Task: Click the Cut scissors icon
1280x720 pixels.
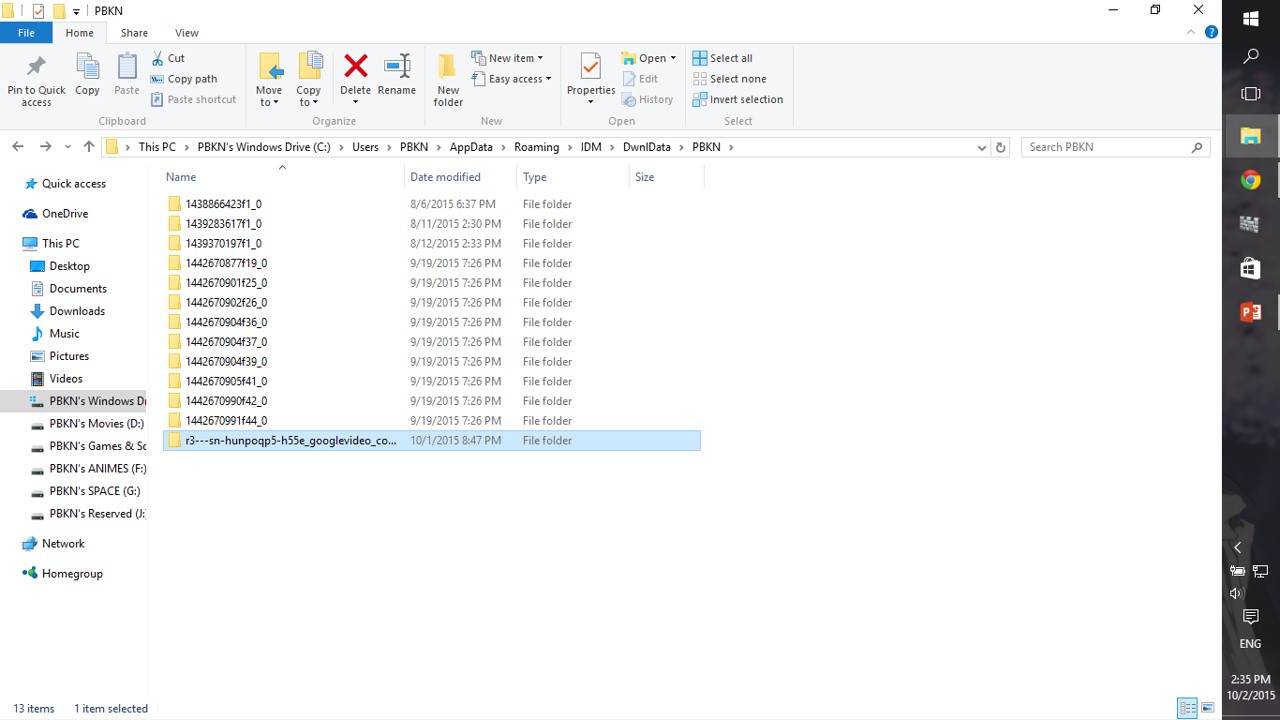Action: [158, 58]
